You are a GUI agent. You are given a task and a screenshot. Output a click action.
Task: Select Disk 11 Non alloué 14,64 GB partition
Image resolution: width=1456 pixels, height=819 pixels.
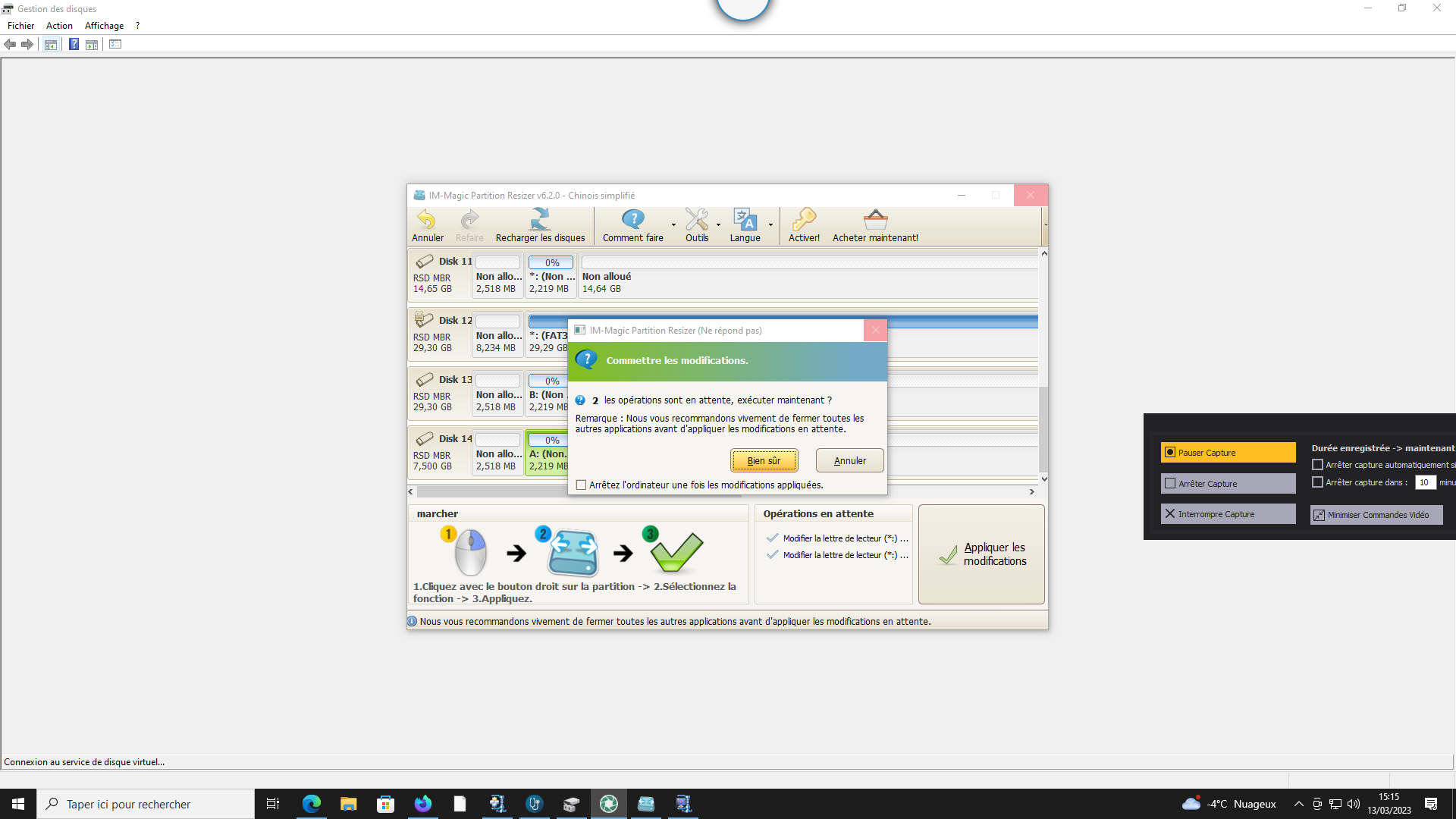point(808,276)
